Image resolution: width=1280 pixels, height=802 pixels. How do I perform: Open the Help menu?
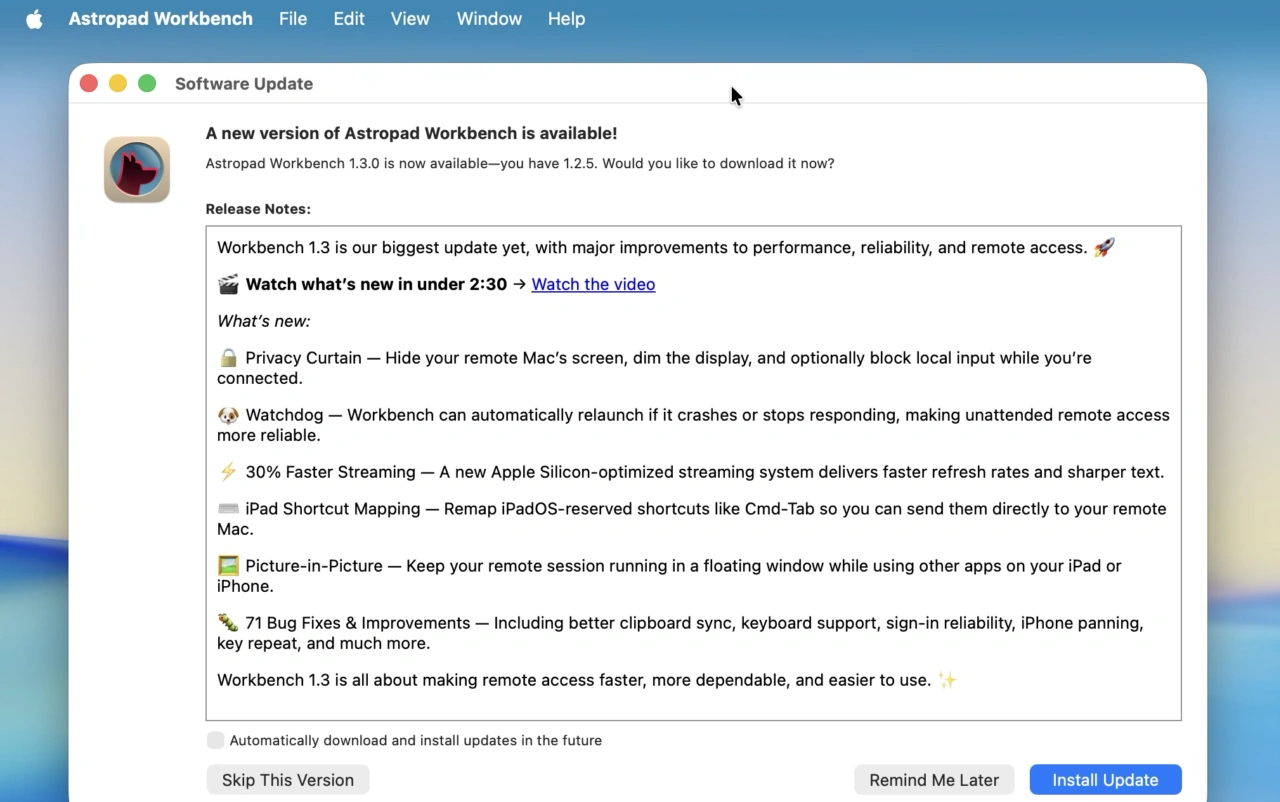click(566, 19)
